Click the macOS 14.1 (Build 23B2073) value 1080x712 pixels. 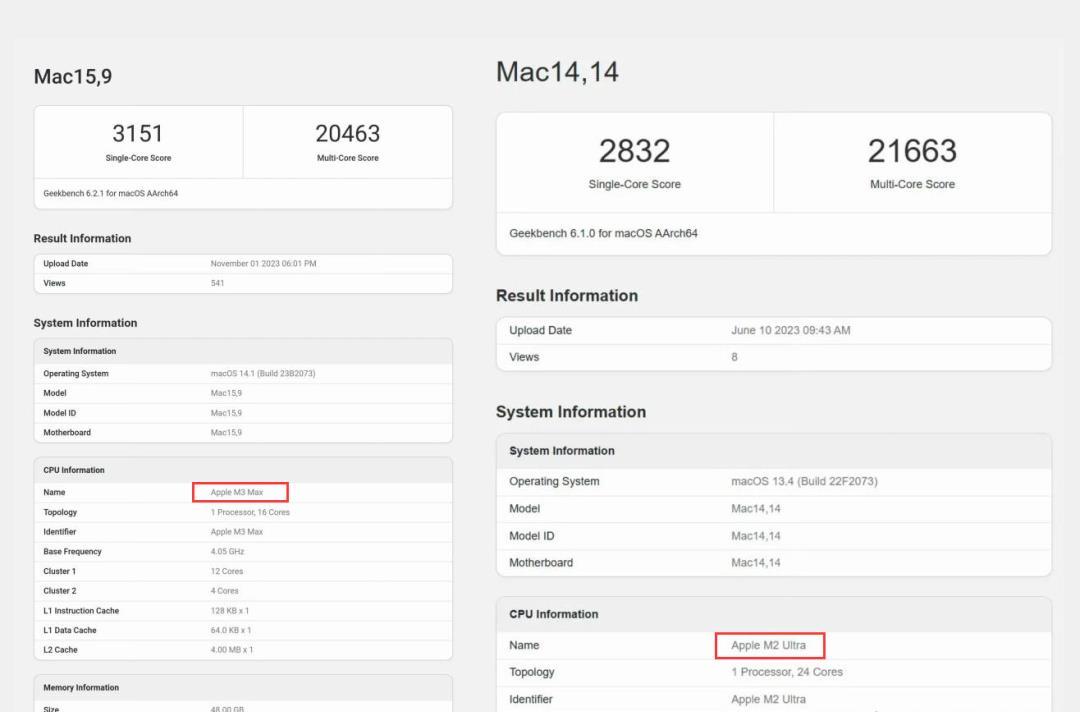(x=262, y=373)
